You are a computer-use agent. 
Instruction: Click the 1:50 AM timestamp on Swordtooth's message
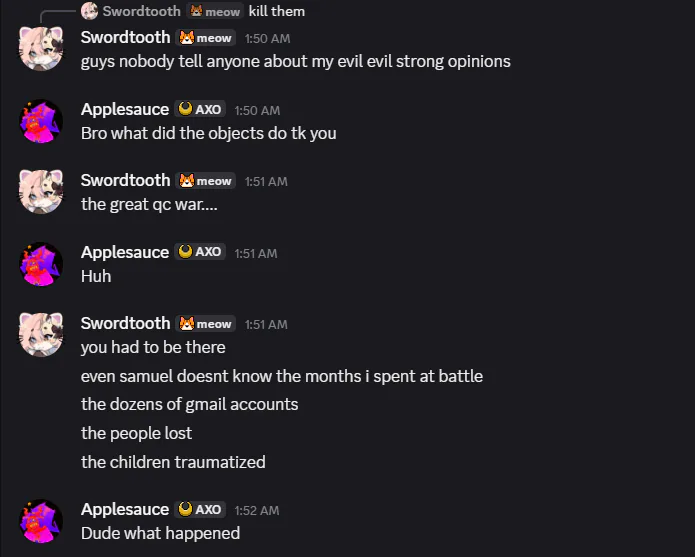pyautogui.click(x=267, y=39)
